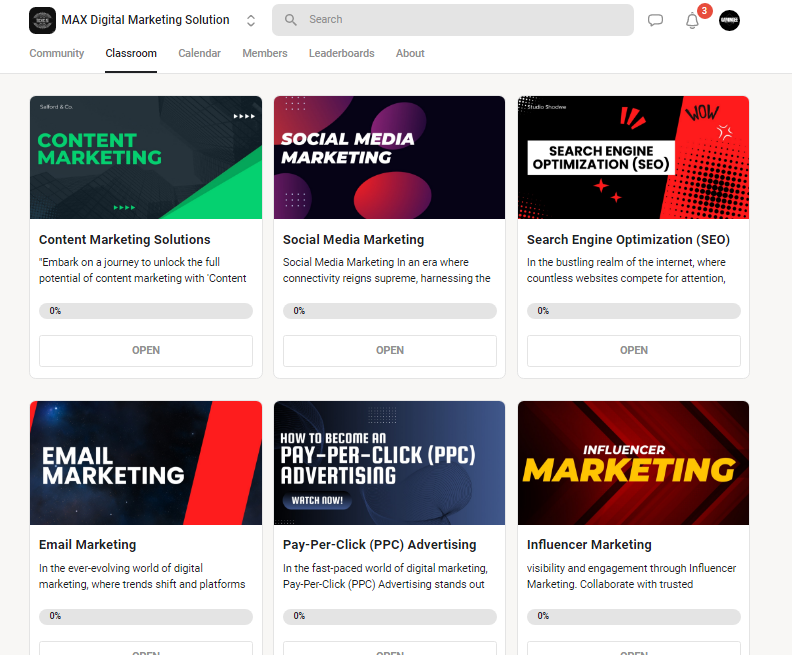This screenshot has width=792, height=655.
Task: Click the MAX Digital Marketing group logo
Action: click(x=42, y=20)
